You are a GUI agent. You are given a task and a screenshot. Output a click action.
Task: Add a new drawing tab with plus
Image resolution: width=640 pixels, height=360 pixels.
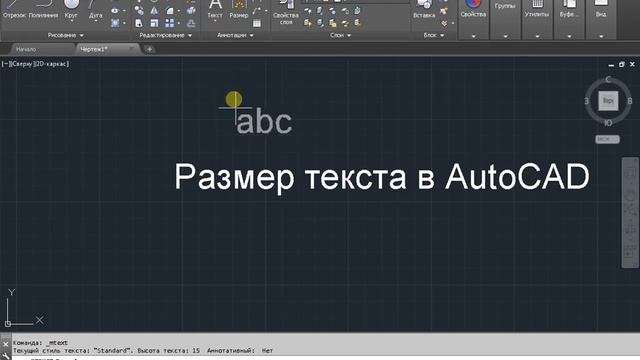coord(149,49)
